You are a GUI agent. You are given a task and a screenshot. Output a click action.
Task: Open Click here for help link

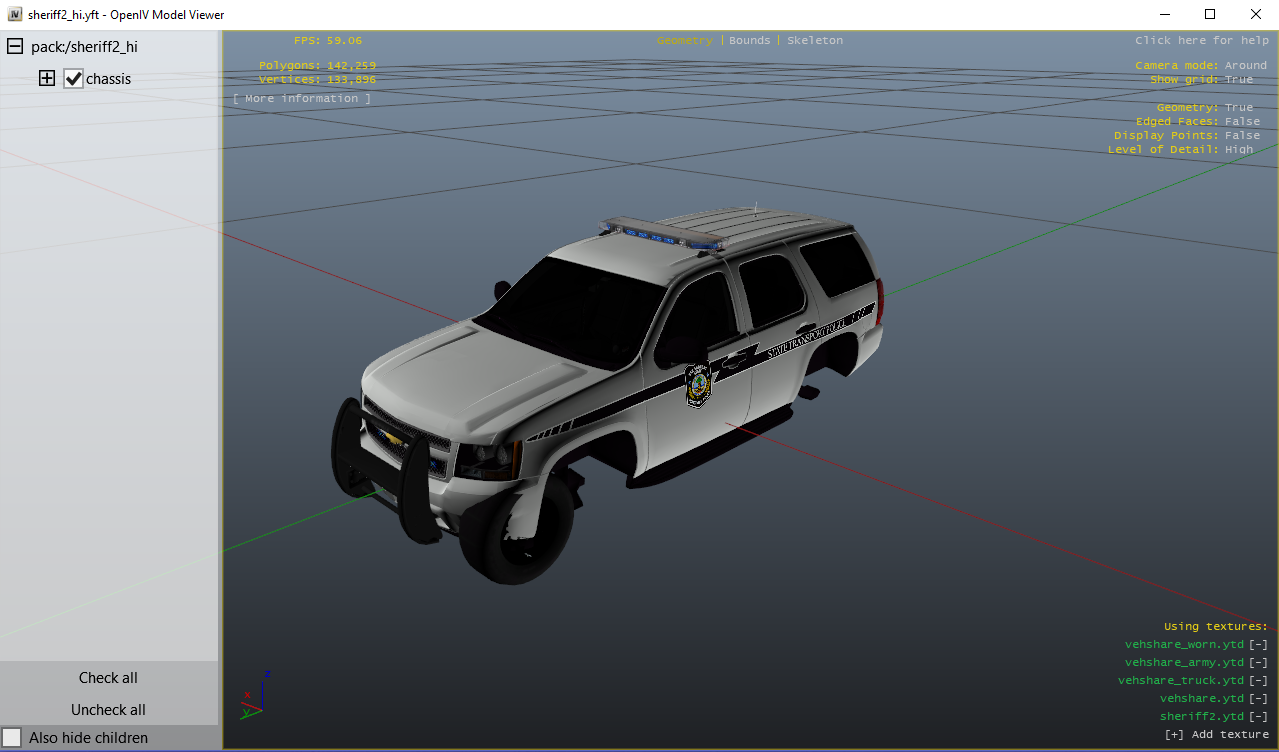tap(1201, 41)
